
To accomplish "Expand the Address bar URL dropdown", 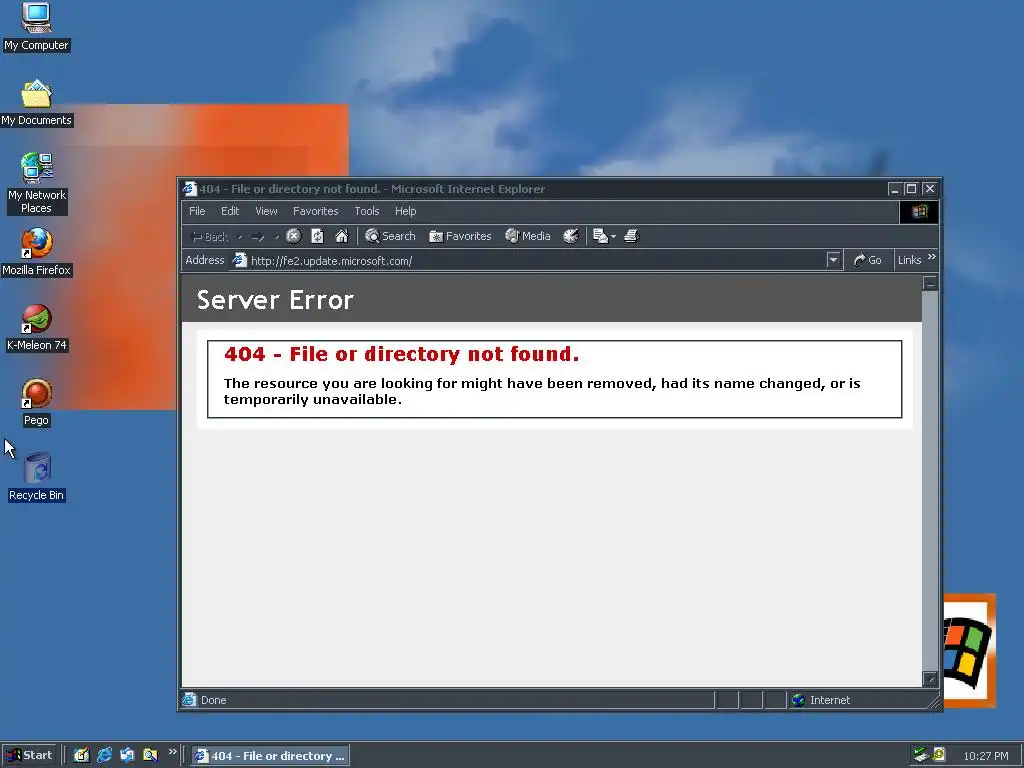I will (833, 260).
